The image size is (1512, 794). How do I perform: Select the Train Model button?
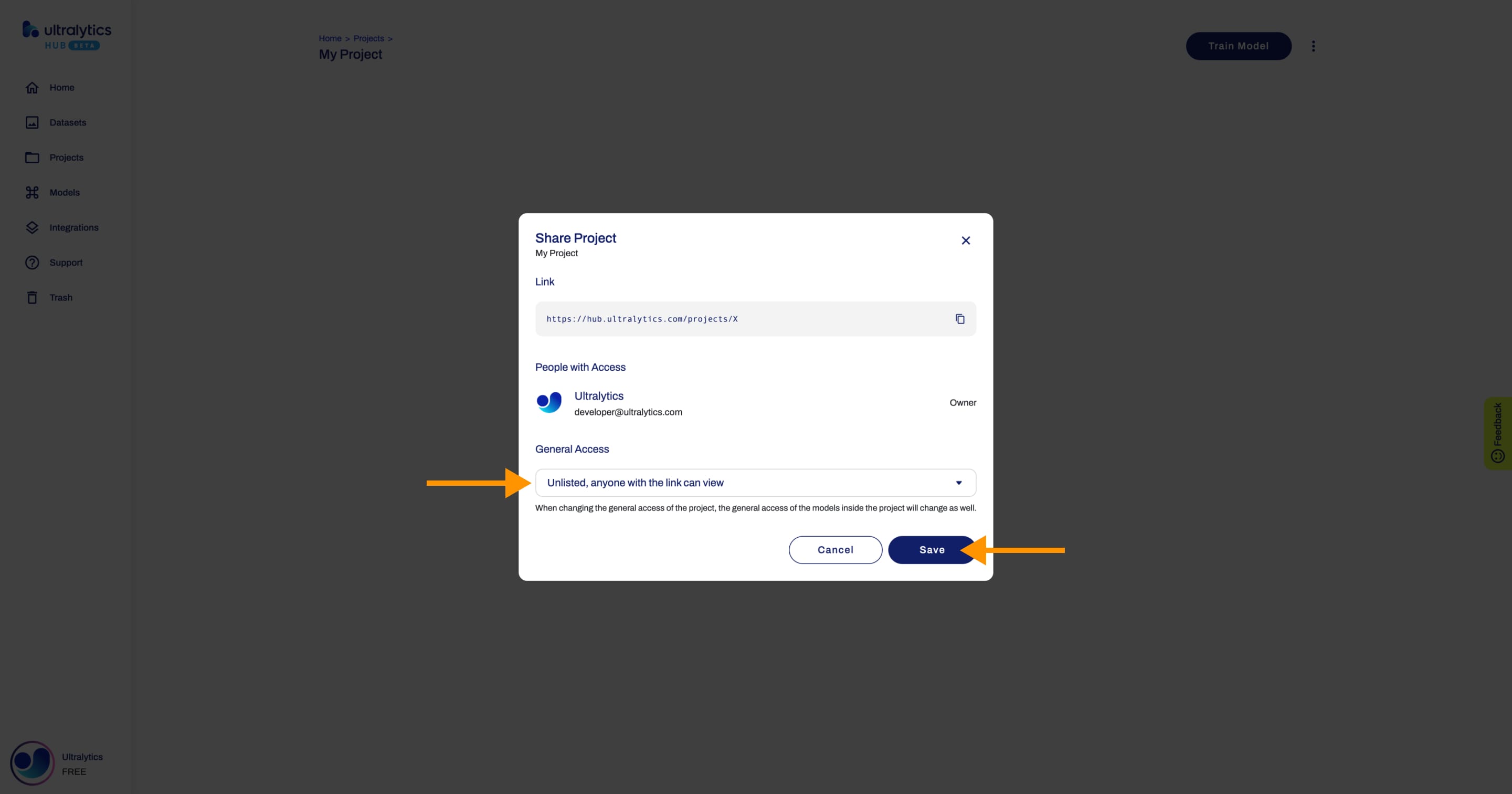tap(1238, 46)
